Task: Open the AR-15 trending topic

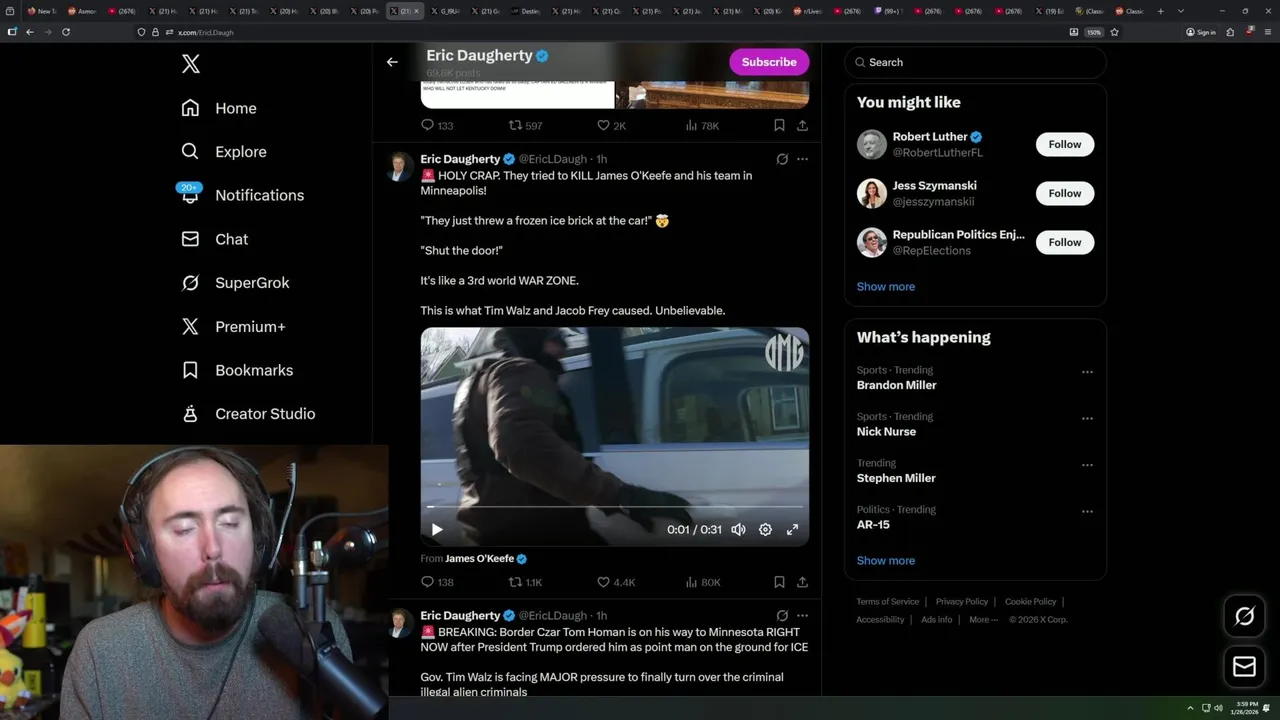Action: pos(873,524)
